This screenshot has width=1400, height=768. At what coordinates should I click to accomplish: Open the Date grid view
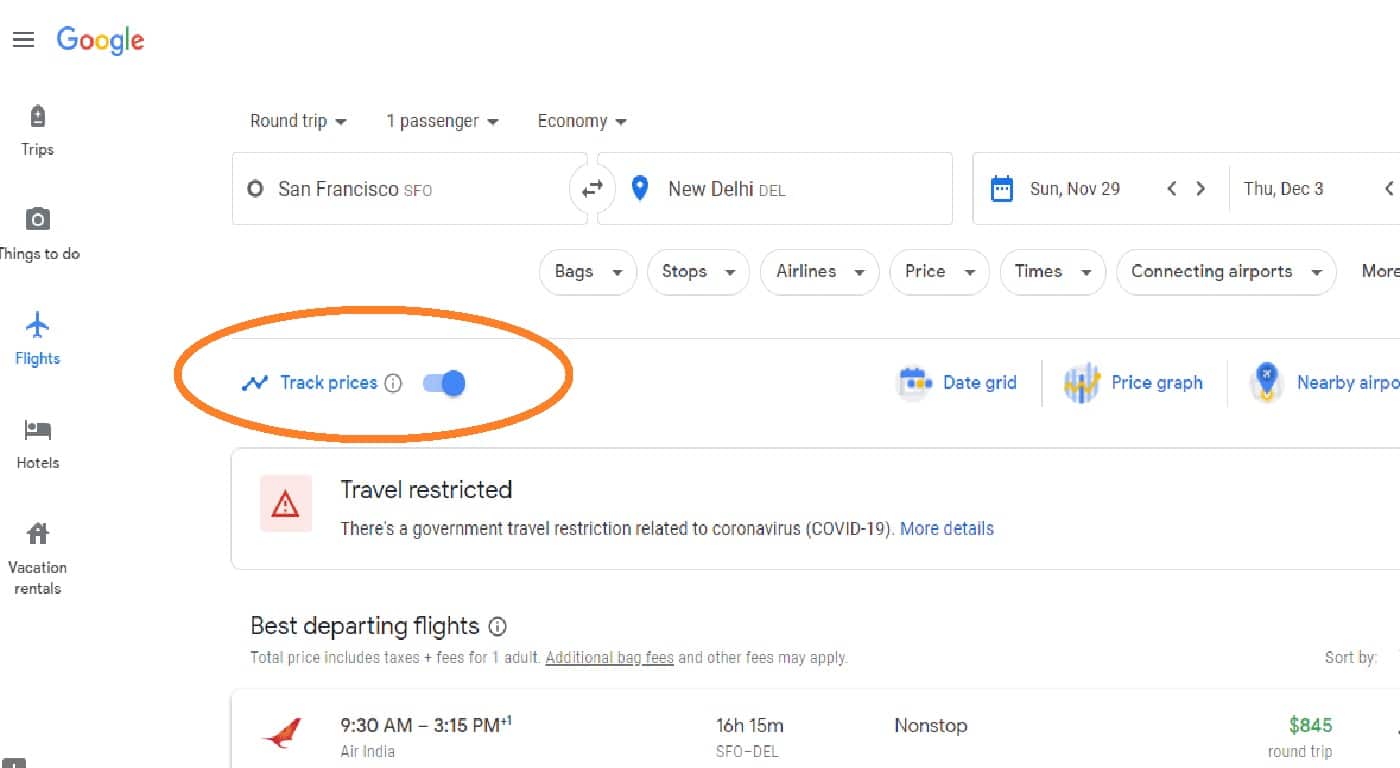tap(957, 383)
